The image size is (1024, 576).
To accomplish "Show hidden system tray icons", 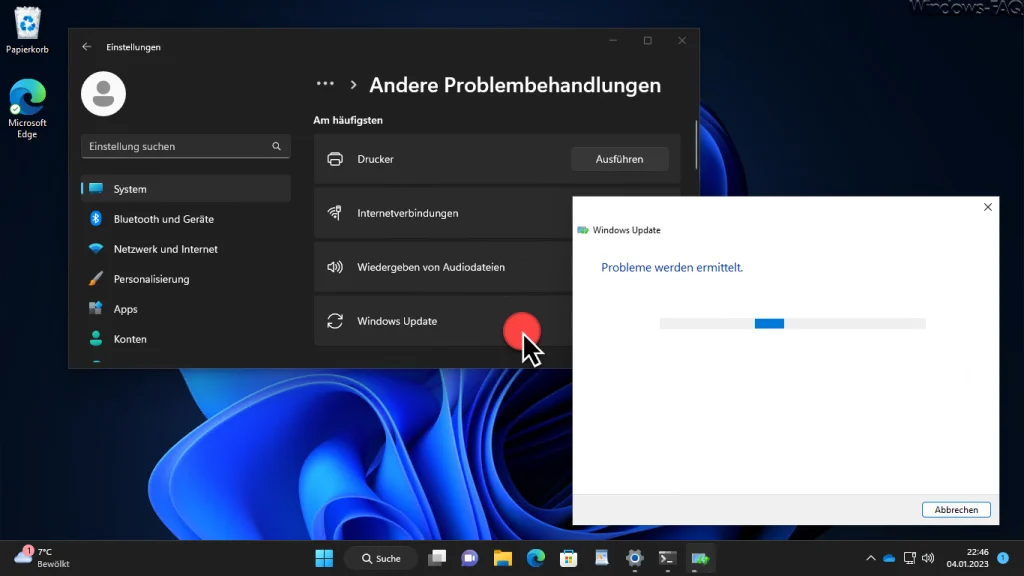I will pyautogui.click(x=871, y=558).
